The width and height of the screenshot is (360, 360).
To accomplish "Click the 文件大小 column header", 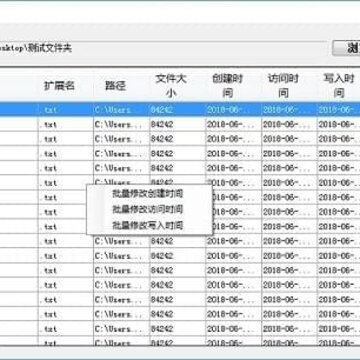I will click(177, 86).
